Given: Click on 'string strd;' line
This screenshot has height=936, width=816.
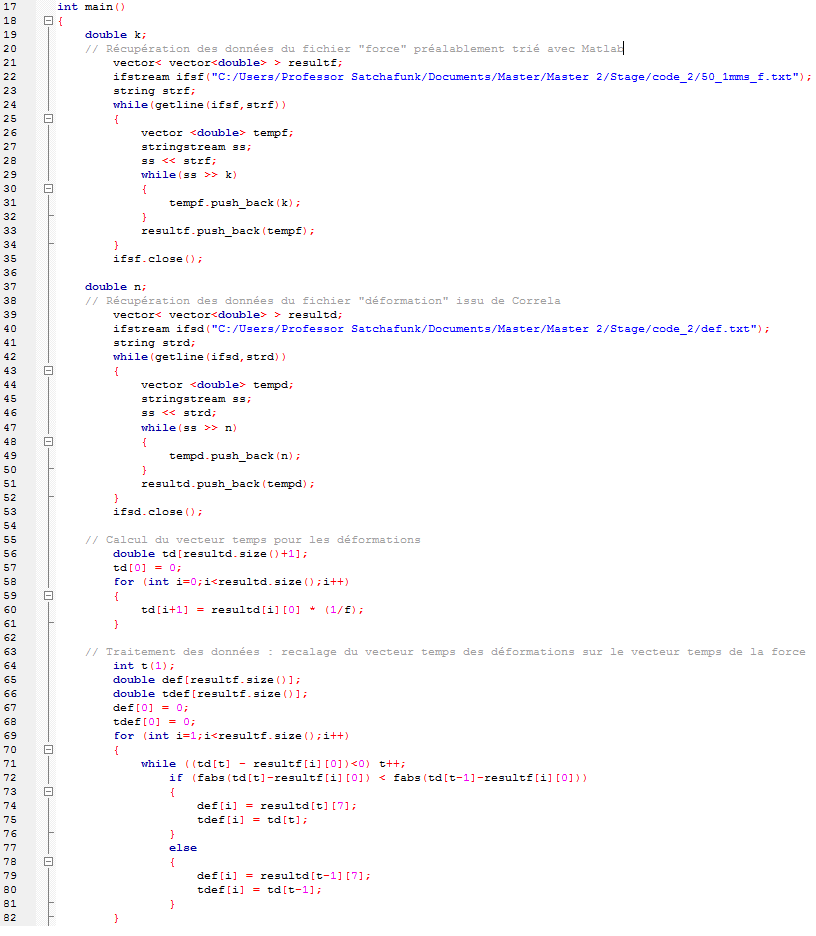Looking at the screenshot, I should click(x=154, y=343).
